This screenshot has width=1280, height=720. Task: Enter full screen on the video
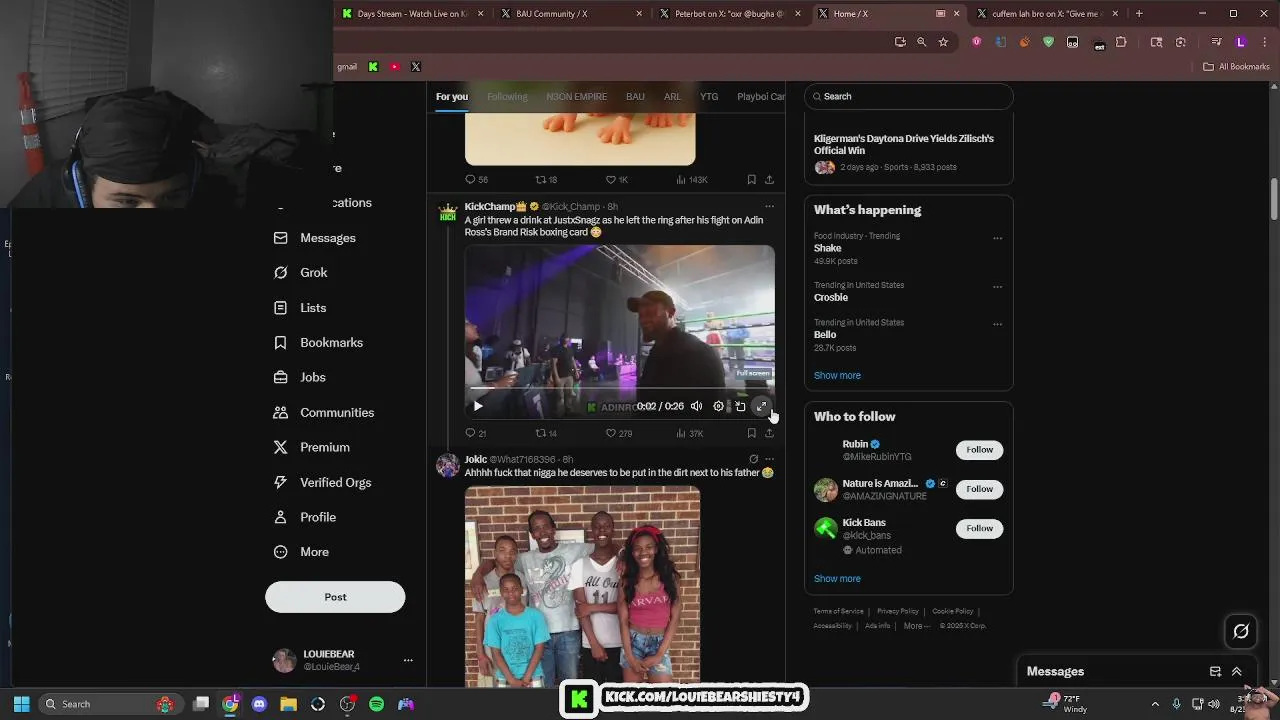(761, 406)
